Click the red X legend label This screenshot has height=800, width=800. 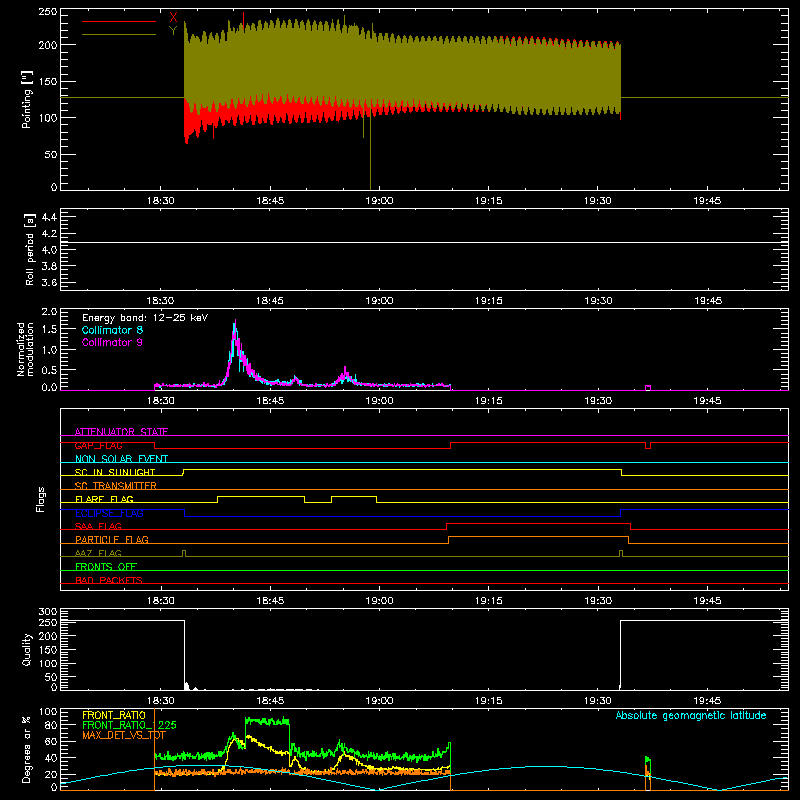[173, 18]
